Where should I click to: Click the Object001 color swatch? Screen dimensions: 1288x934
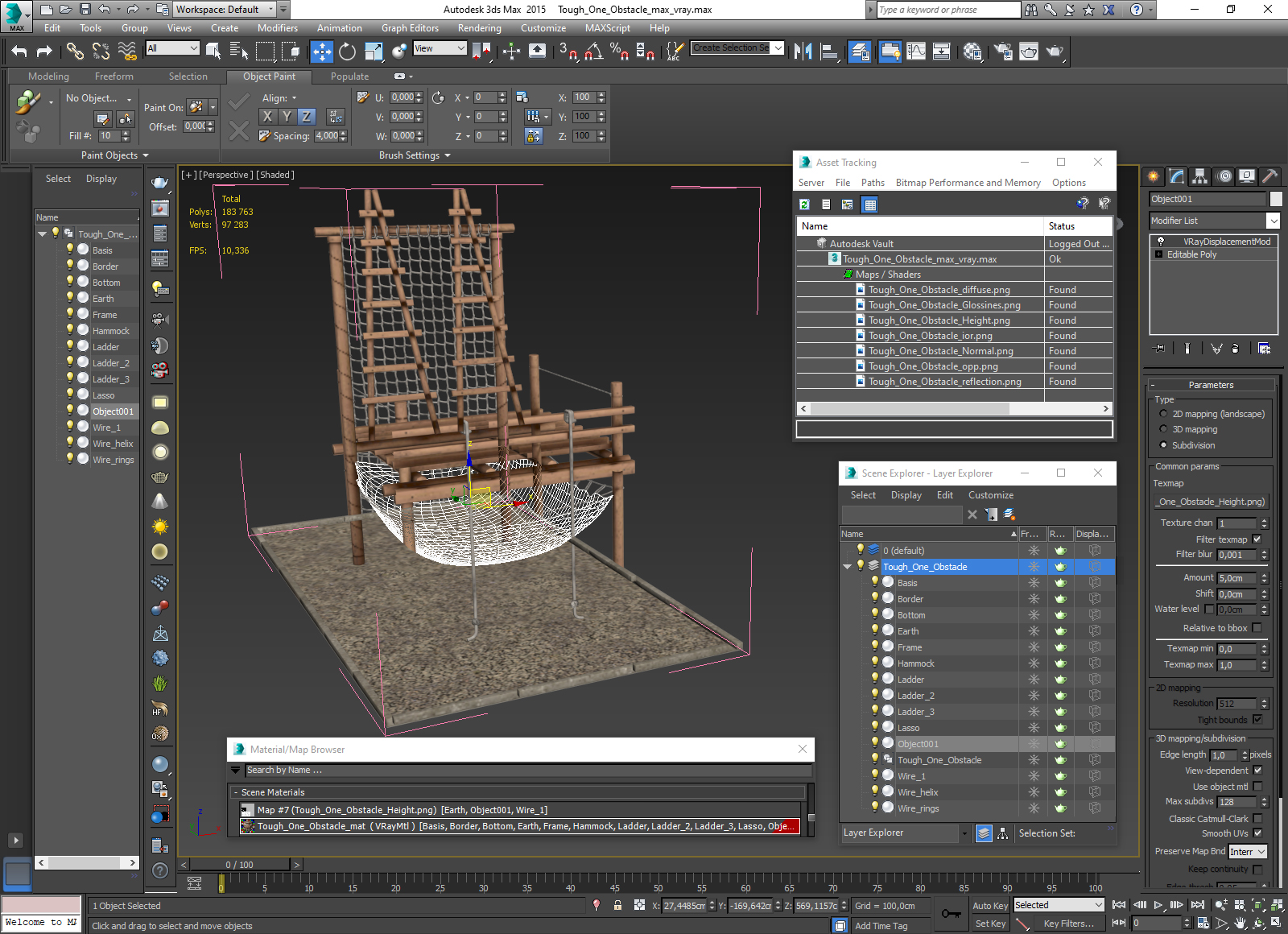1276,199
